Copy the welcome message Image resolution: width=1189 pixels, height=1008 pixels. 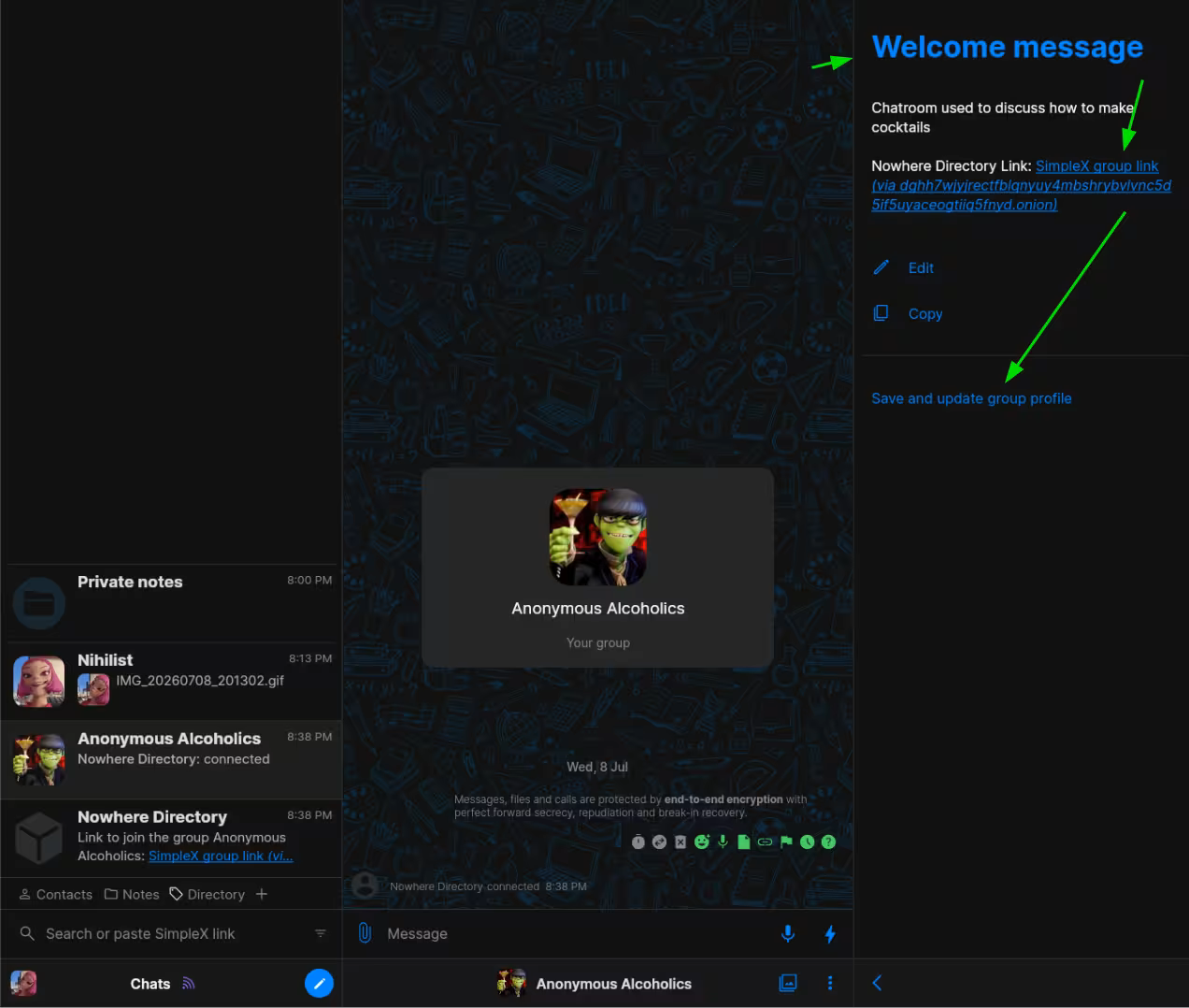pos(907,313)
